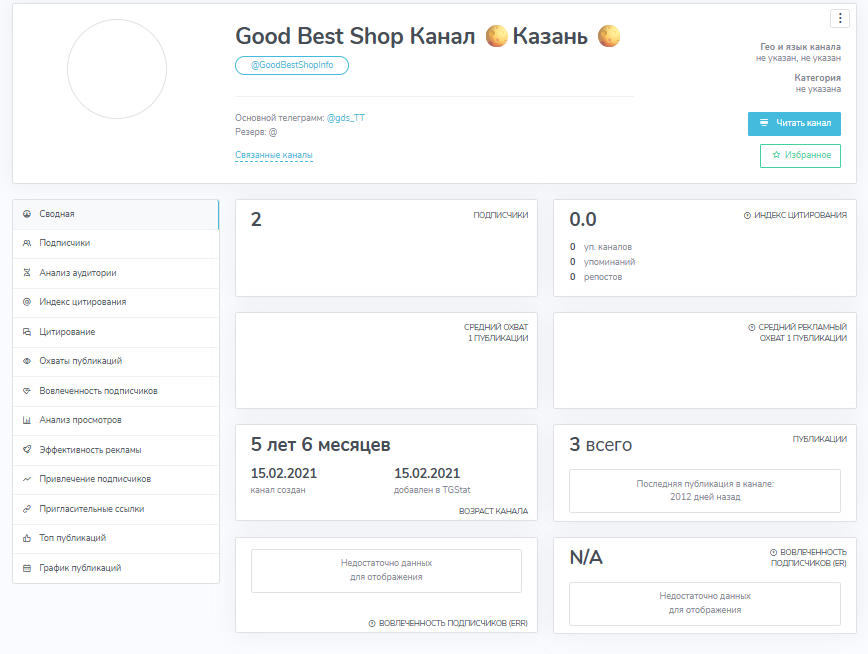The image size is (868, 654).
Task: Select Анализ аудитории in sidebar
Action: coord(116,273)
